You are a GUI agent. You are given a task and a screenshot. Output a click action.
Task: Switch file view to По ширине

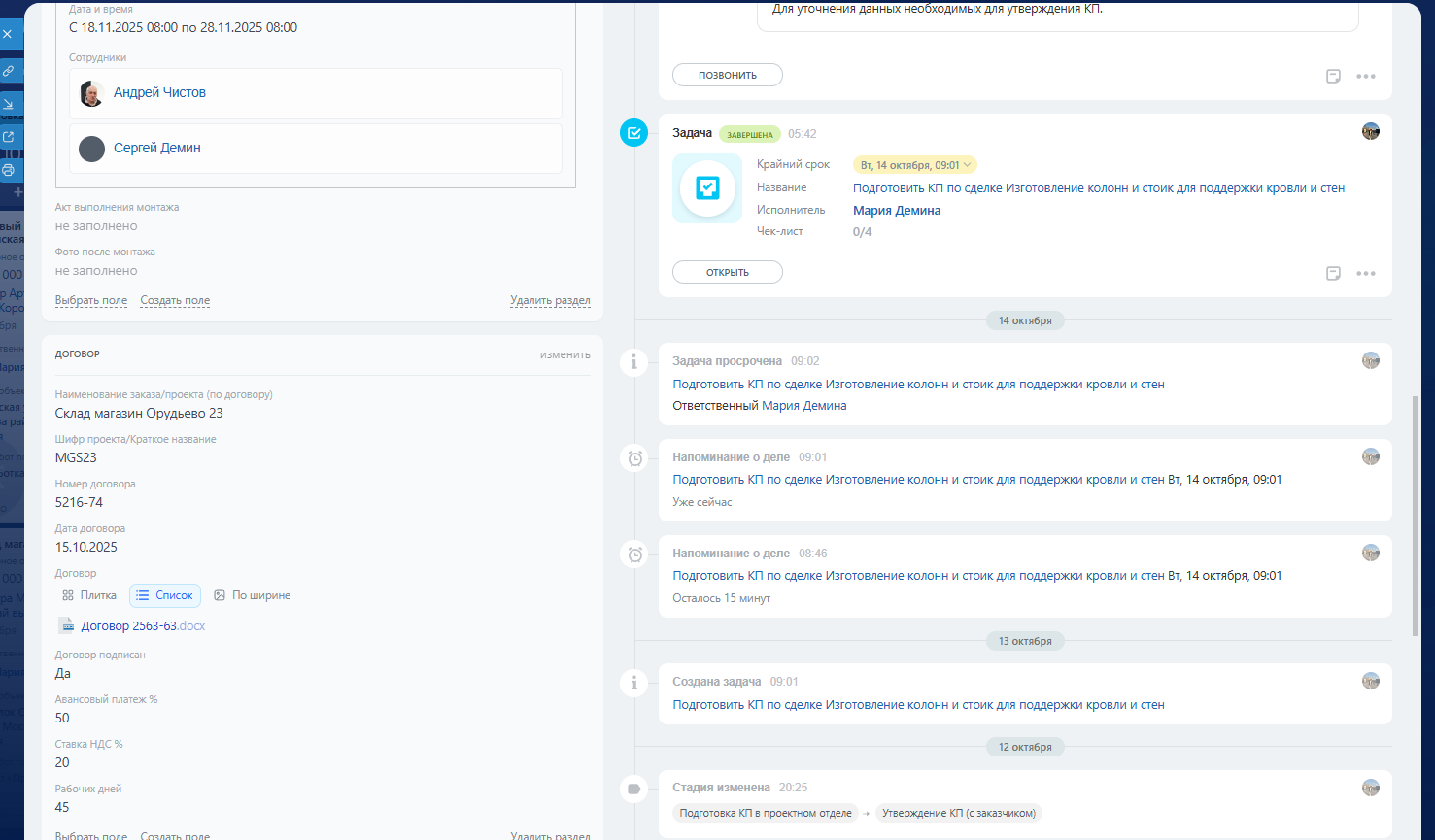253,595
